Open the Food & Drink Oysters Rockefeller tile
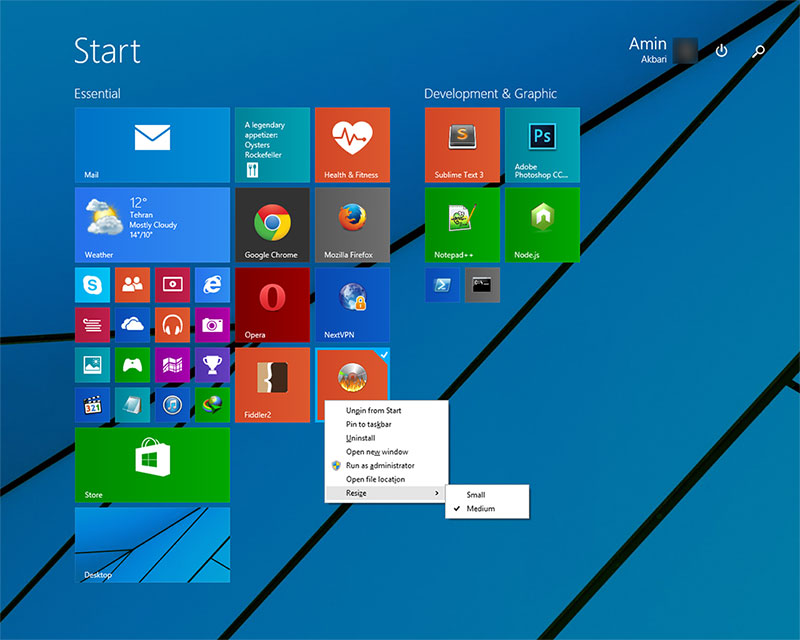Screen dimensions: 800x640 click(x=272, y=145)
